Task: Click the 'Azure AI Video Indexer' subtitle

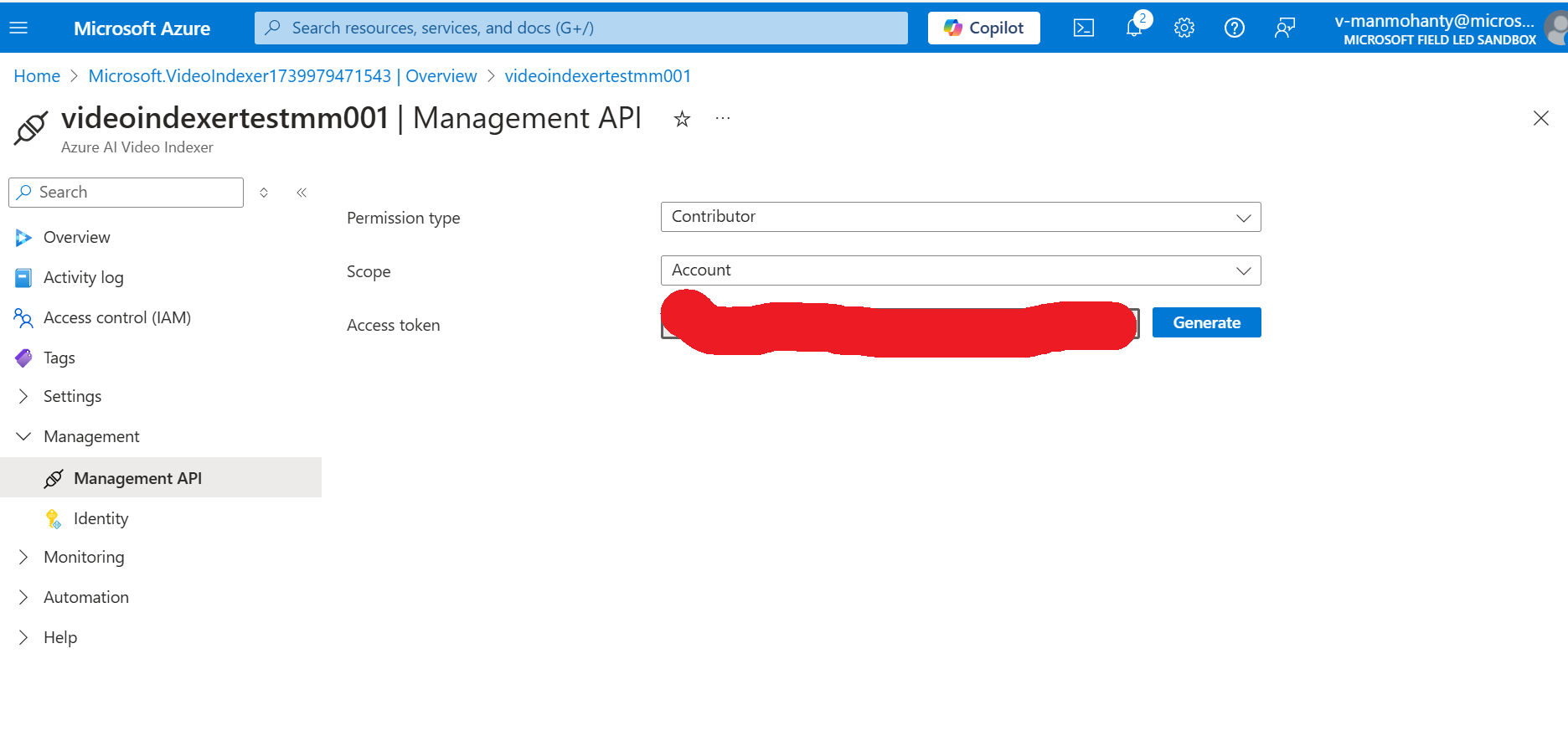Action: [x=137, y=147]
